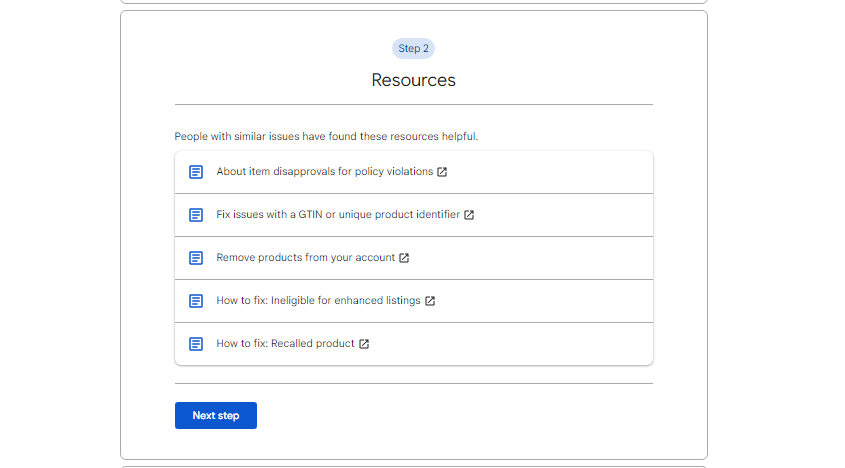Click empty space right of Next step button

pyautogui.click(x=453, y=416)
